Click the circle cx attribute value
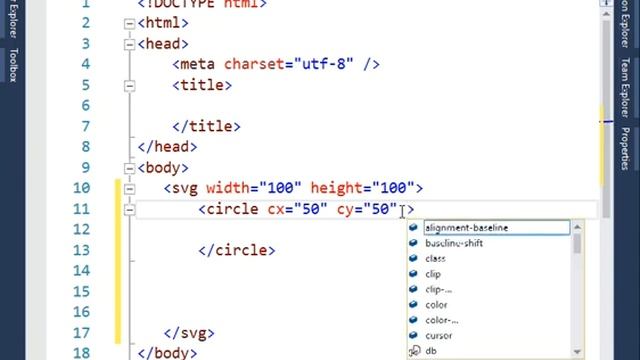Image resolution: width=640 pixels, height=360 pixels. tap(311, 209)
